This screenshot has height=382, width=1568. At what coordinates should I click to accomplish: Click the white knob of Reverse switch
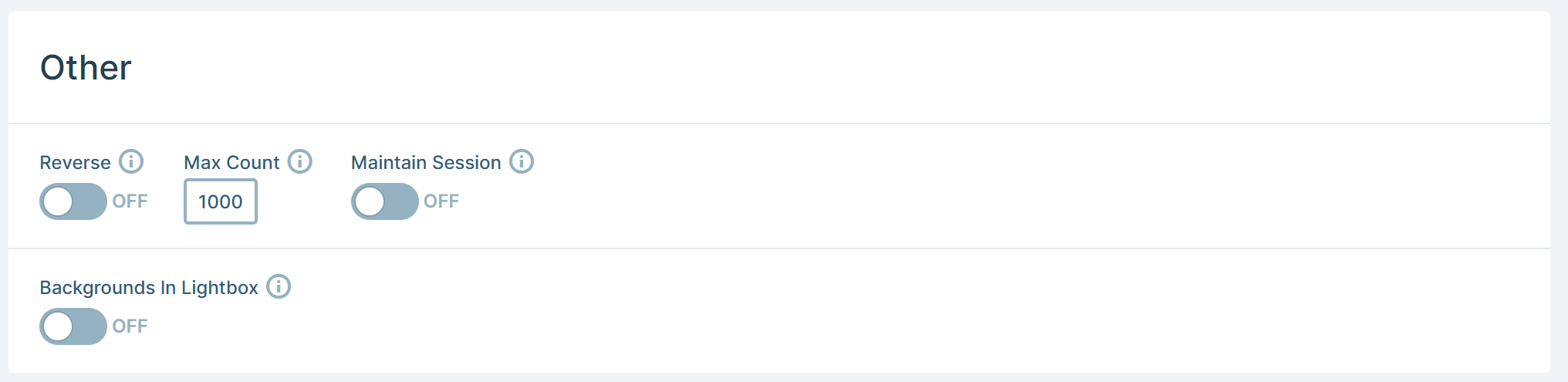click(x=58, y=201)
